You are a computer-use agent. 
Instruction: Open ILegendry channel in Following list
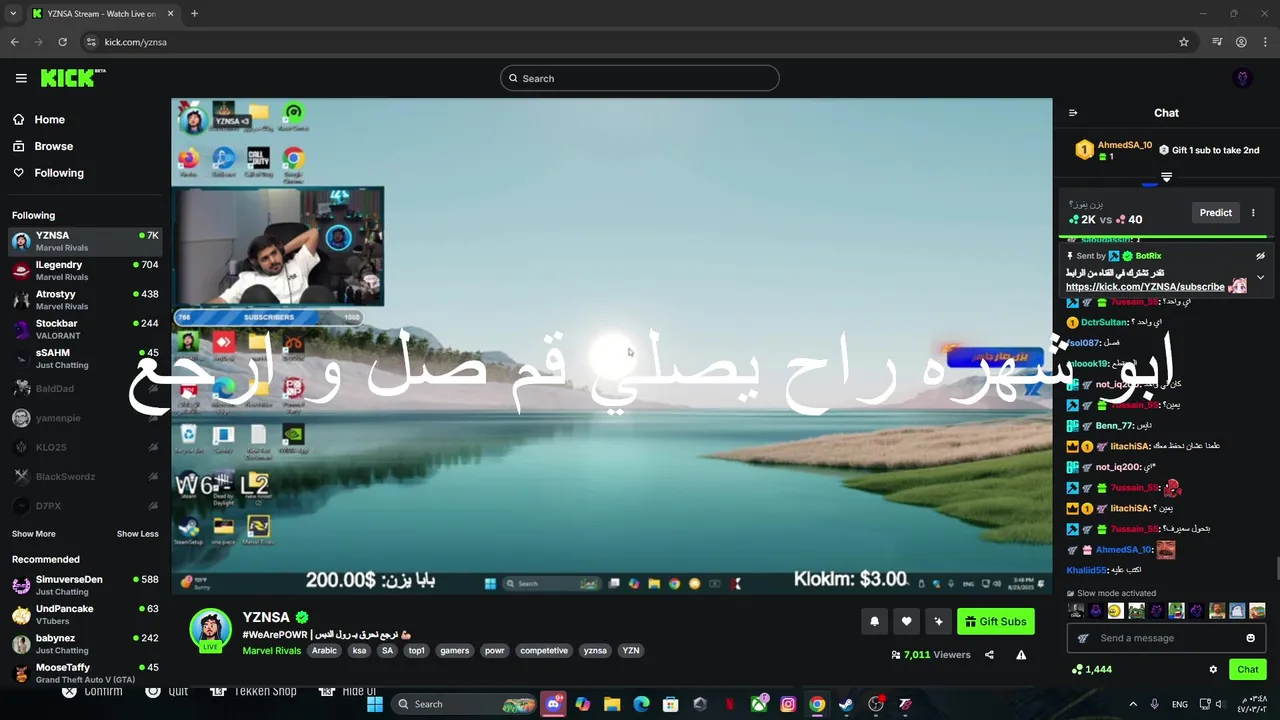[84, 270]
